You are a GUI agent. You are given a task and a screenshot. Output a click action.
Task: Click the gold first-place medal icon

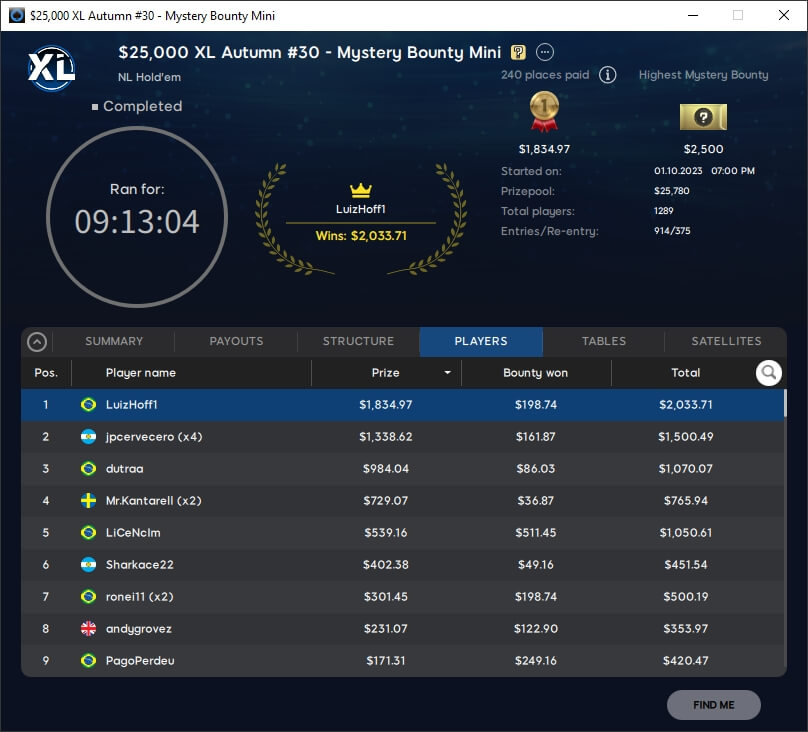tap(544, 111)
